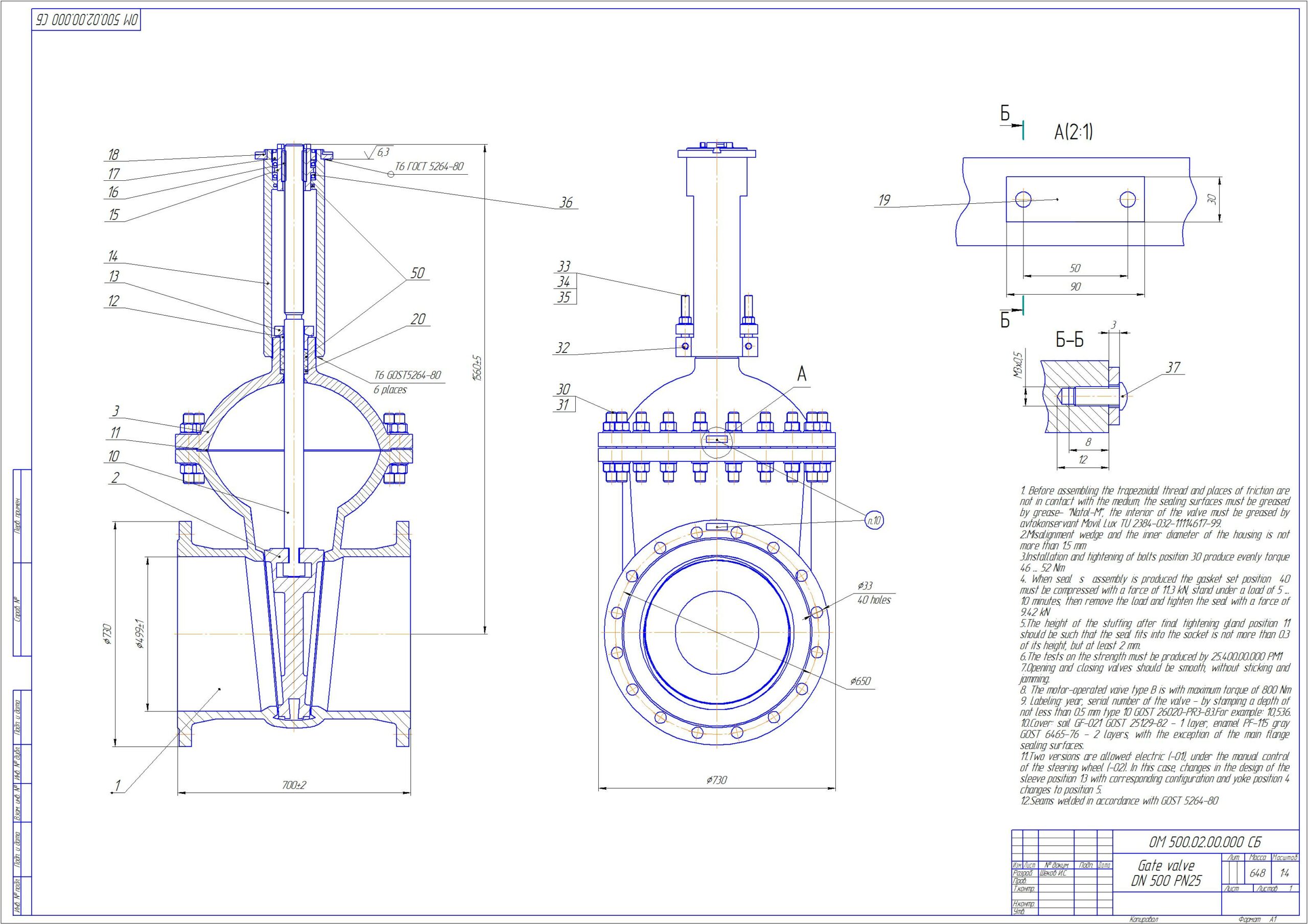Viewport: 1308px width, 924px height.
Task: Click the mass value 648
Action: (x=1258, y=873)
